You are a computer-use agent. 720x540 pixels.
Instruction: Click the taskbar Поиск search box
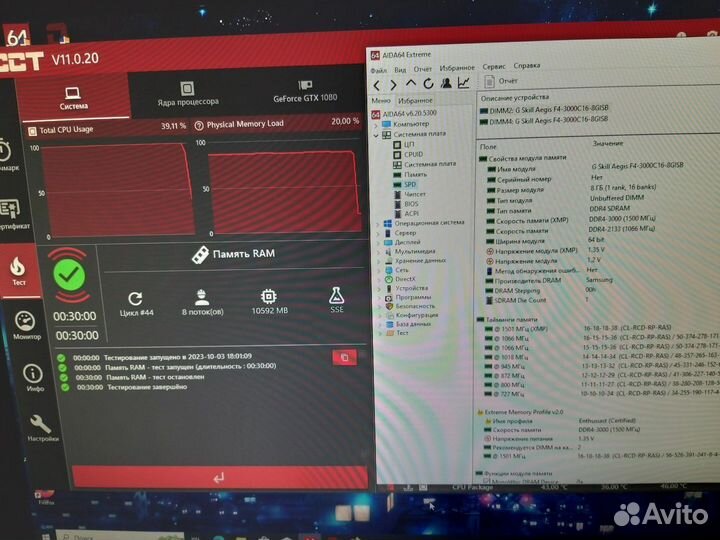tap(120, 536)
